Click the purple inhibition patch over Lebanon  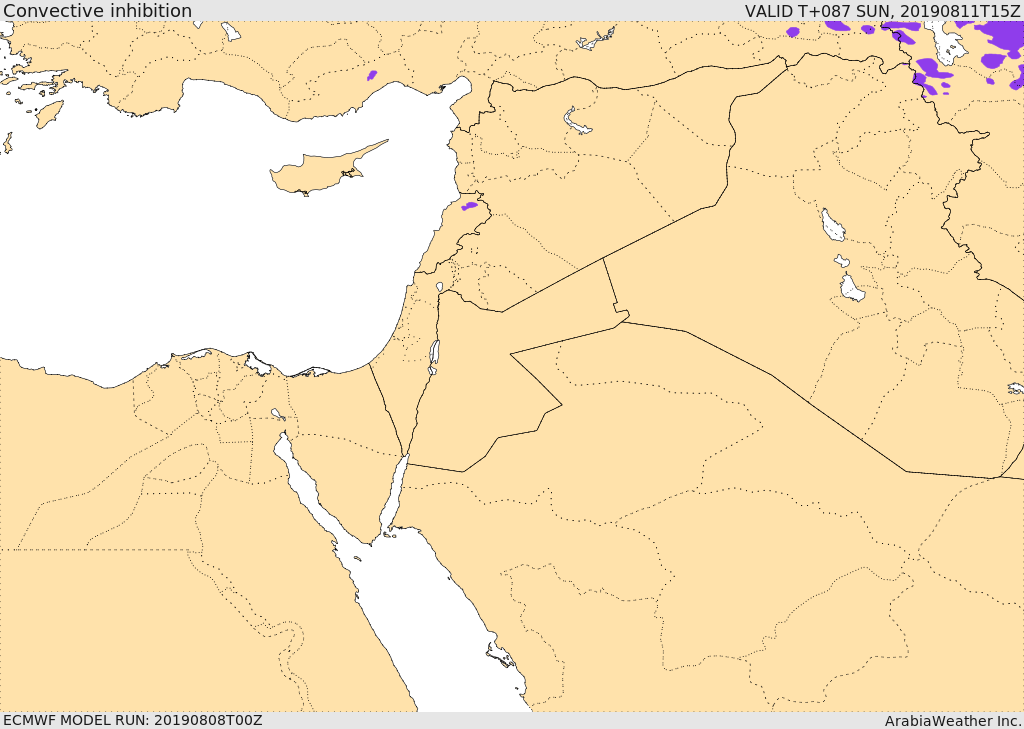[x=470, y=206]
